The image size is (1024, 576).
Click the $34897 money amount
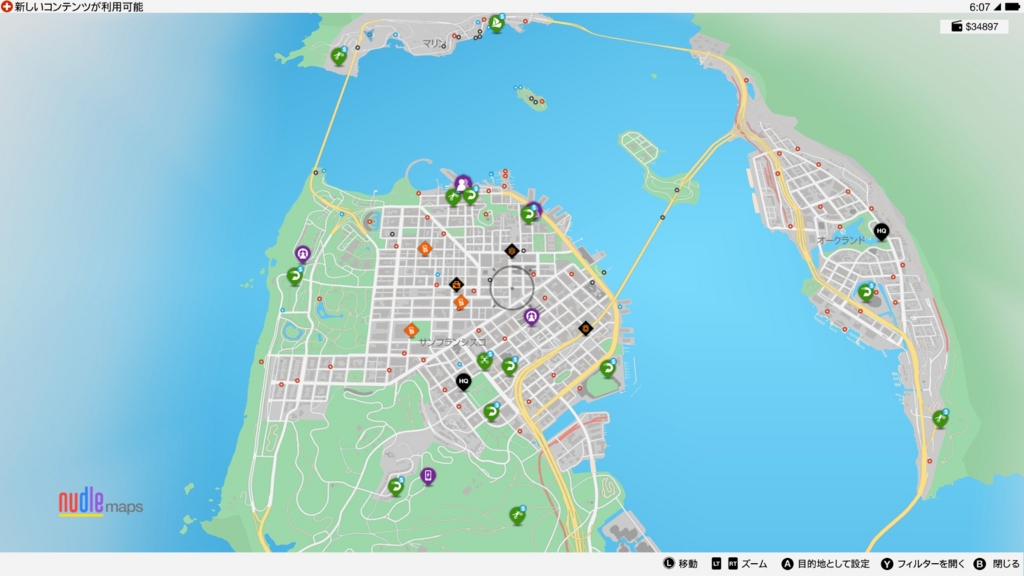pos(982,27)
